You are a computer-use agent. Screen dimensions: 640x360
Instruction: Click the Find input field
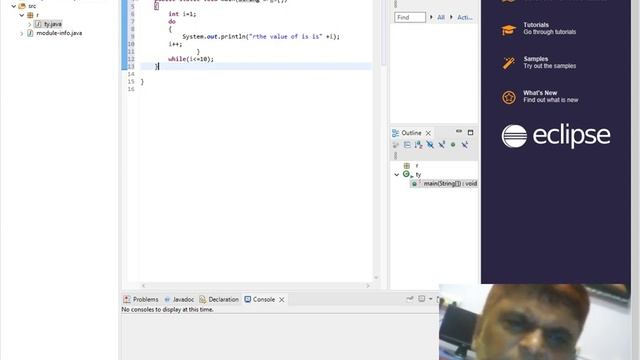click(x=410, y=18)
